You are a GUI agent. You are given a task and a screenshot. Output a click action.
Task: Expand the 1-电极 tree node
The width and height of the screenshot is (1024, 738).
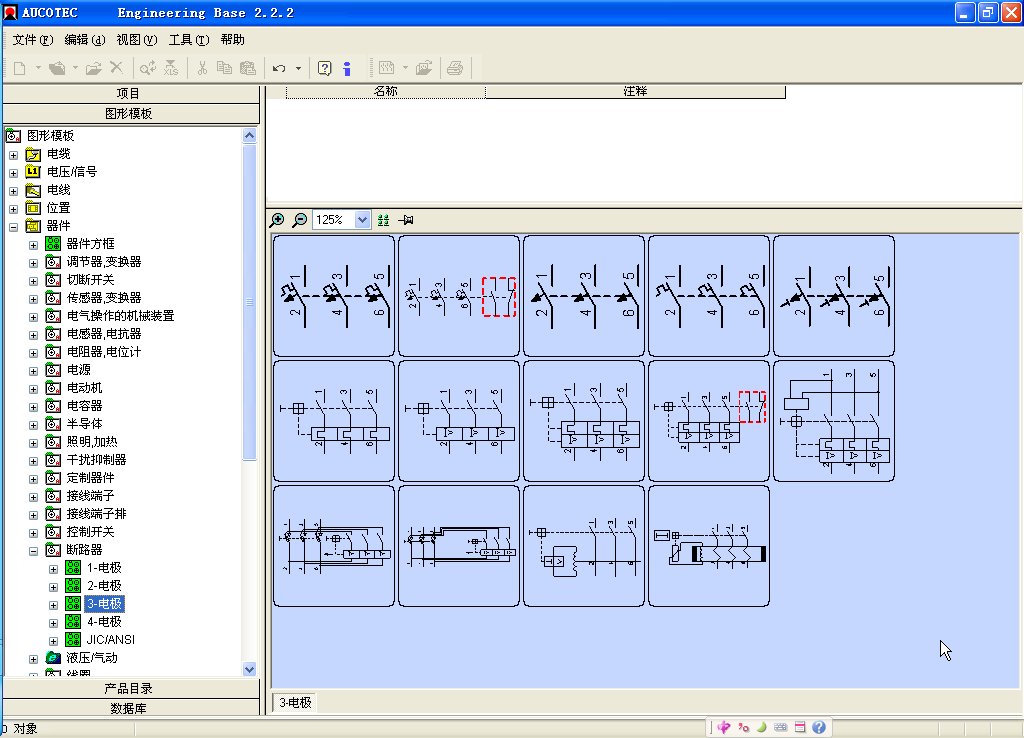pos(54,569)
